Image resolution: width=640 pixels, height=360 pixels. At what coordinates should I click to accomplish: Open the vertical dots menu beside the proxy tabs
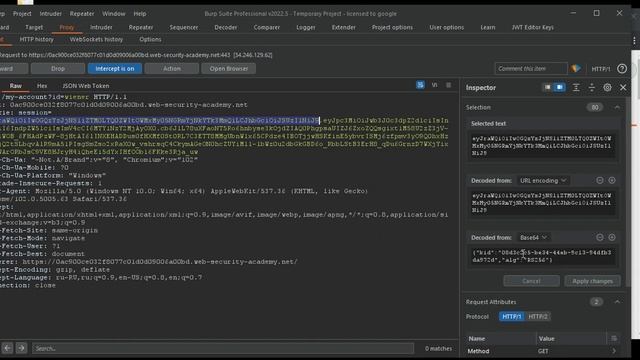click(x=634, y=40)
